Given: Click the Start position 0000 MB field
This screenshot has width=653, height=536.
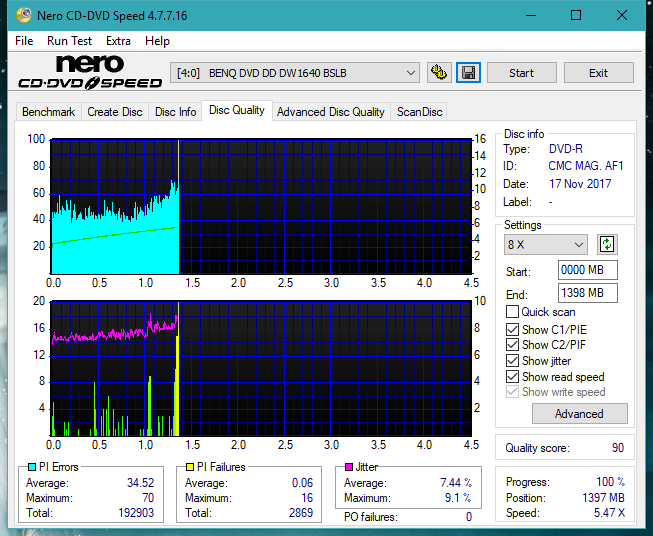Looking at the screenshot, I should pyautogui.click(x=587, y=270).
